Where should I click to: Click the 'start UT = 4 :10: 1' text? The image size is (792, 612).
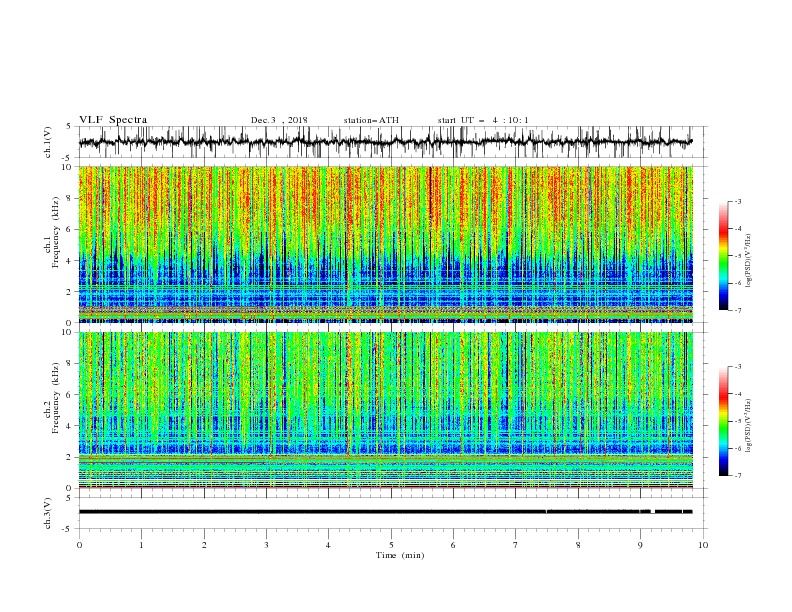[x=483, y=120]
